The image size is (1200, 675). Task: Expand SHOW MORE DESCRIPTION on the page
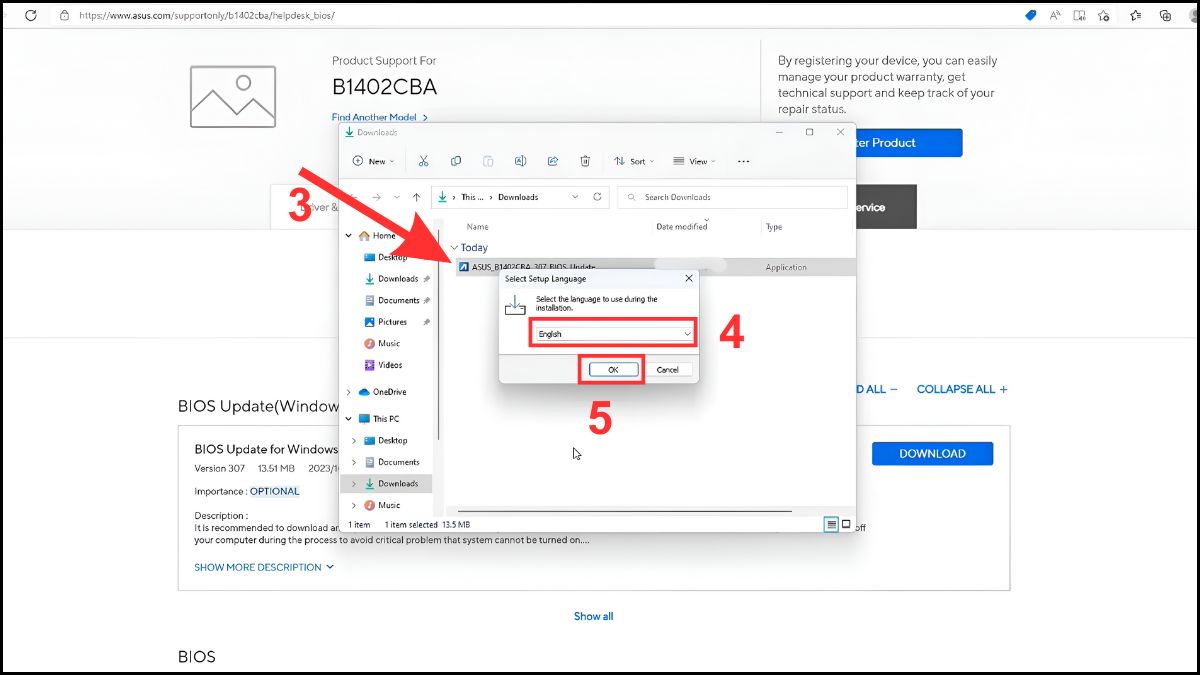264,567
